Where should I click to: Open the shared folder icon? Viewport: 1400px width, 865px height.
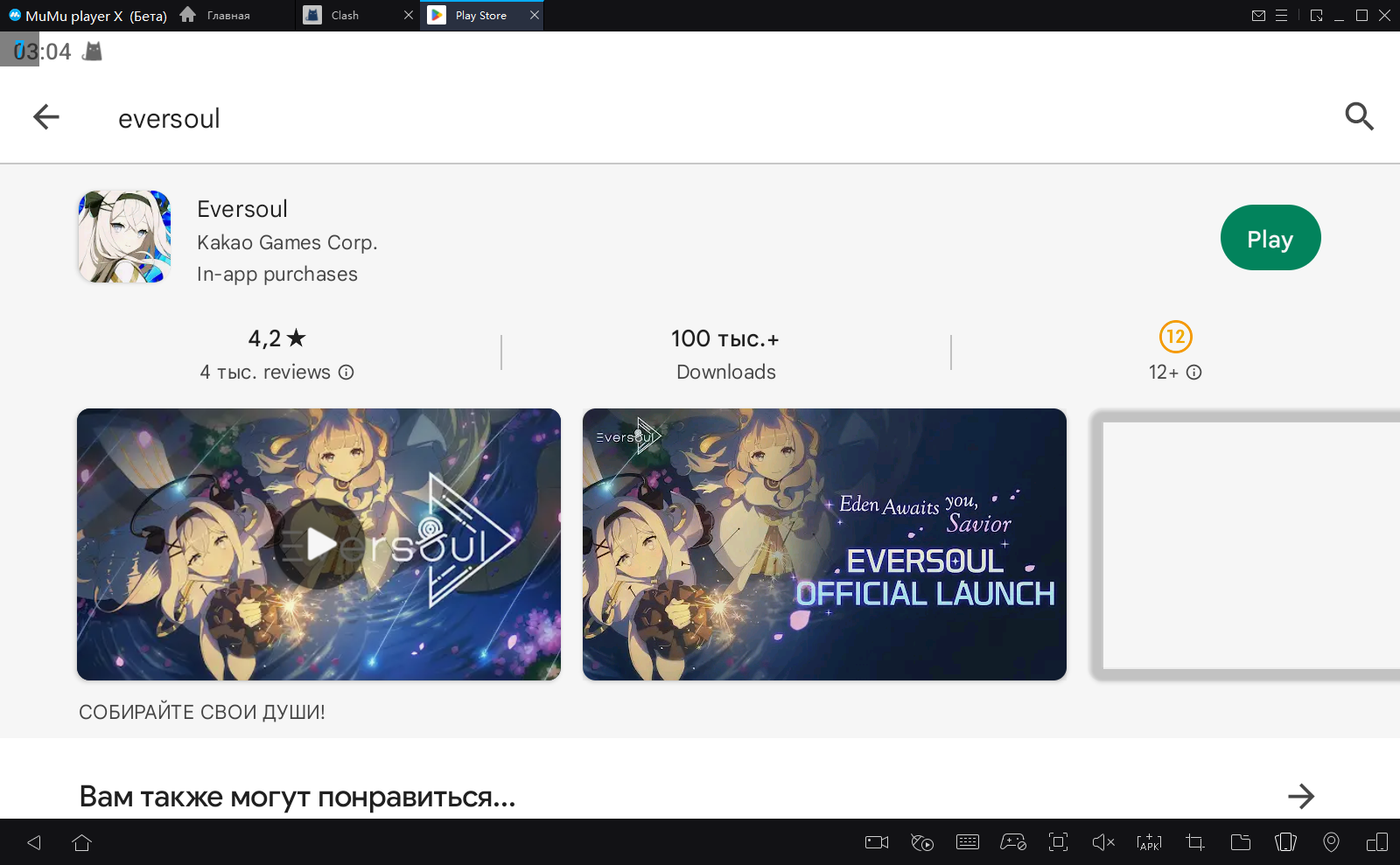pyautogui.click(x=1240, y=842)
